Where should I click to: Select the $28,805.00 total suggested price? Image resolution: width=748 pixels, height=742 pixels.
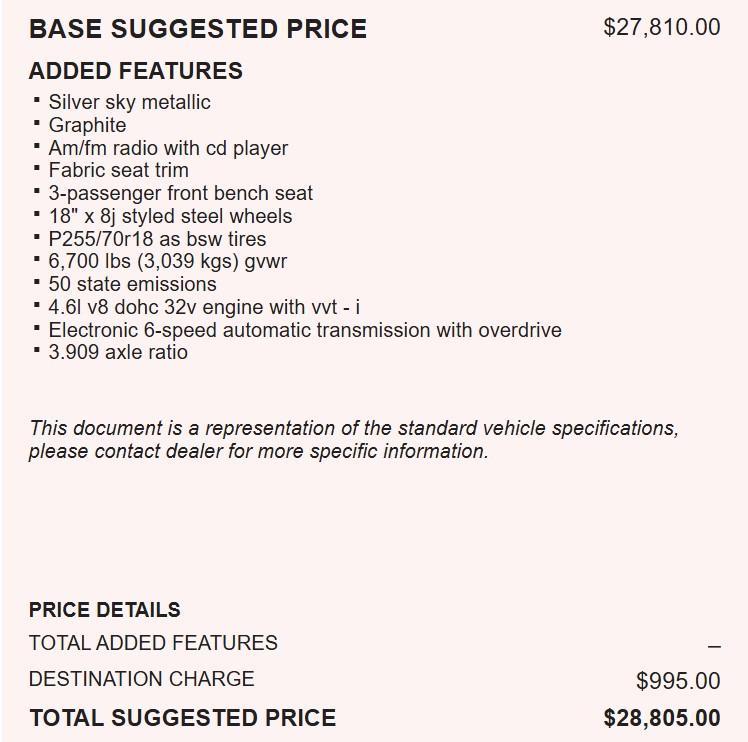661,718
